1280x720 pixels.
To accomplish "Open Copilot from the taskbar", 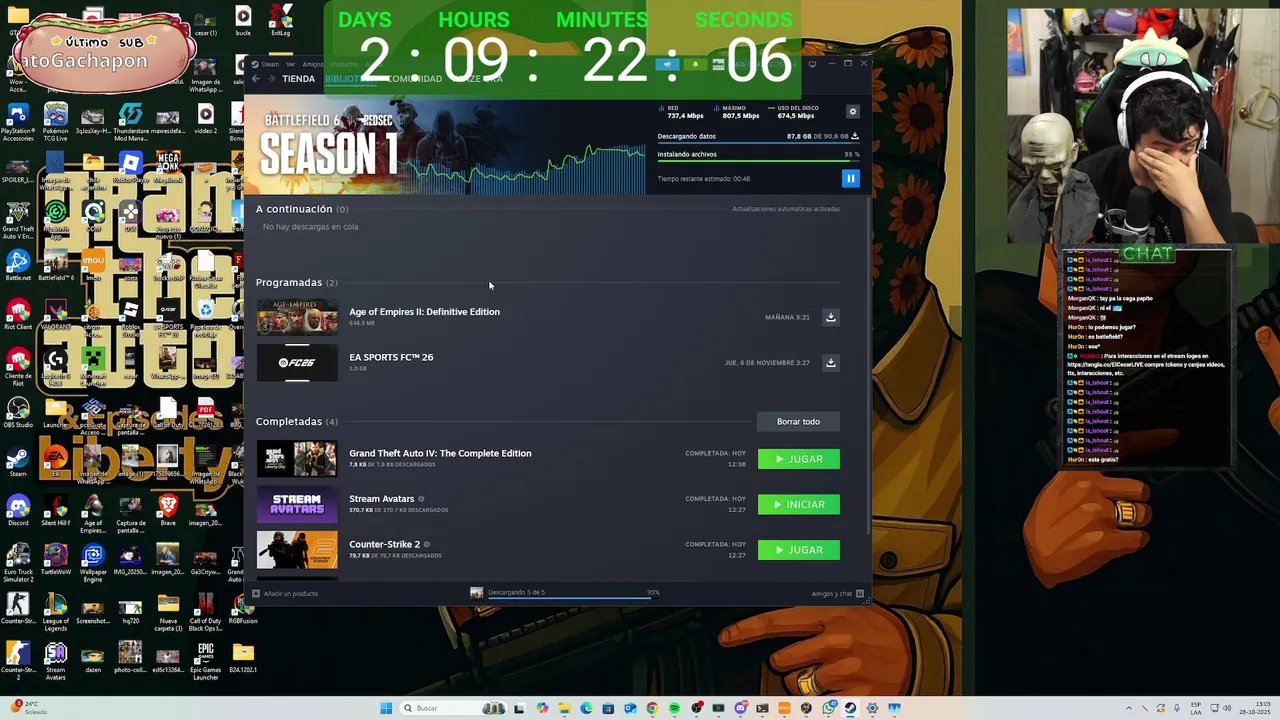I will pos(542,708).
